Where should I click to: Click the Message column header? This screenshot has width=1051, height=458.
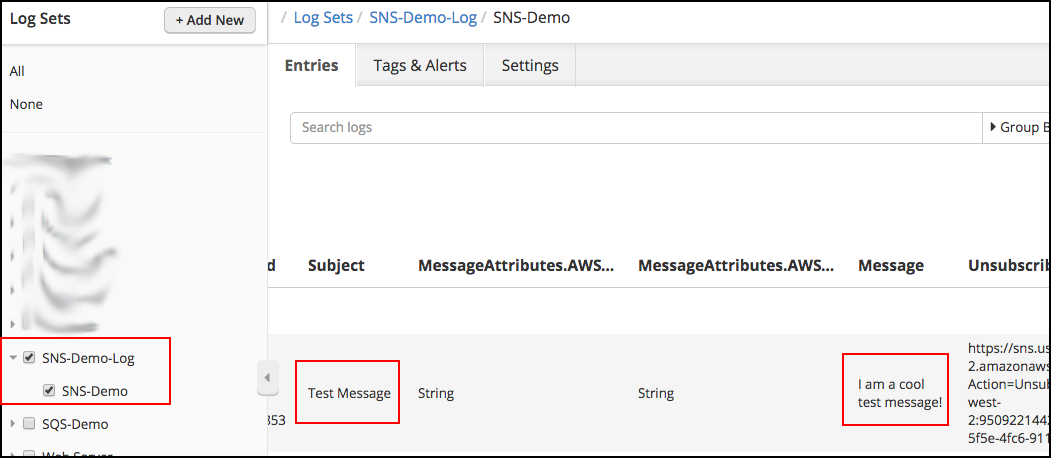(x=890, y=265)
